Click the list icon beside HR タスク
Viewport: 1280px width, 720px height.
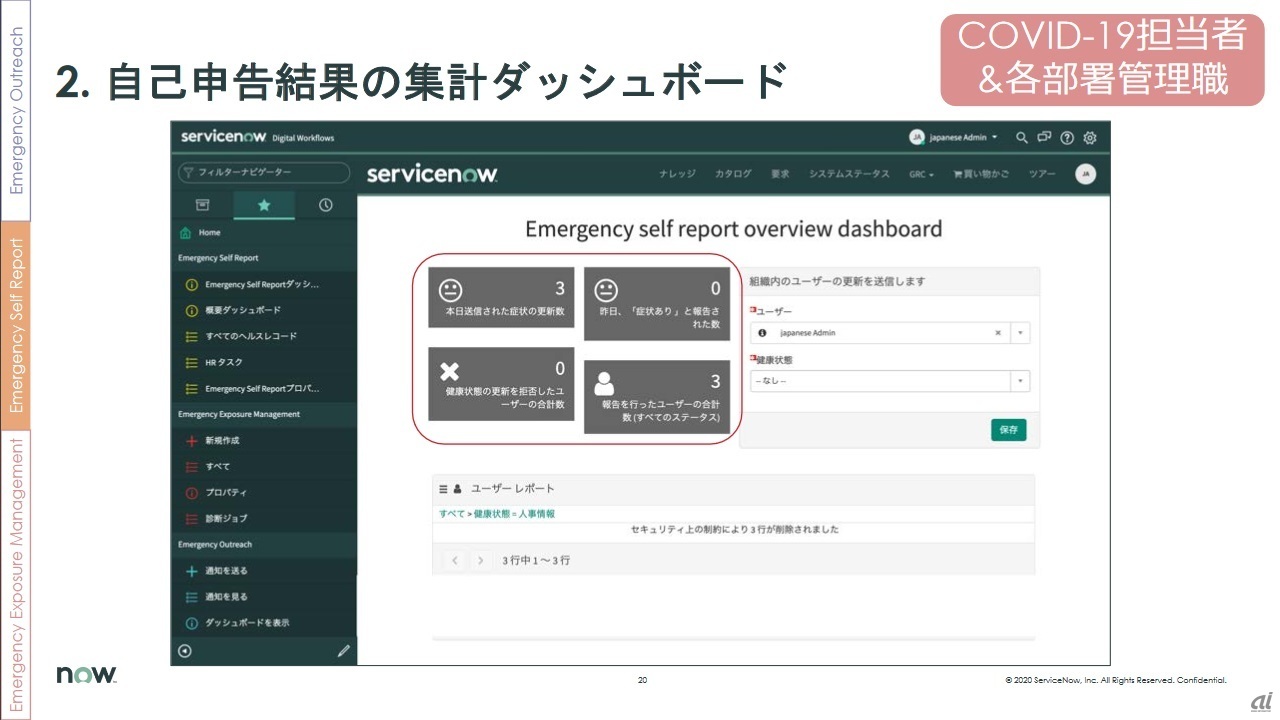pyautogui.click(x=192, y=362)
